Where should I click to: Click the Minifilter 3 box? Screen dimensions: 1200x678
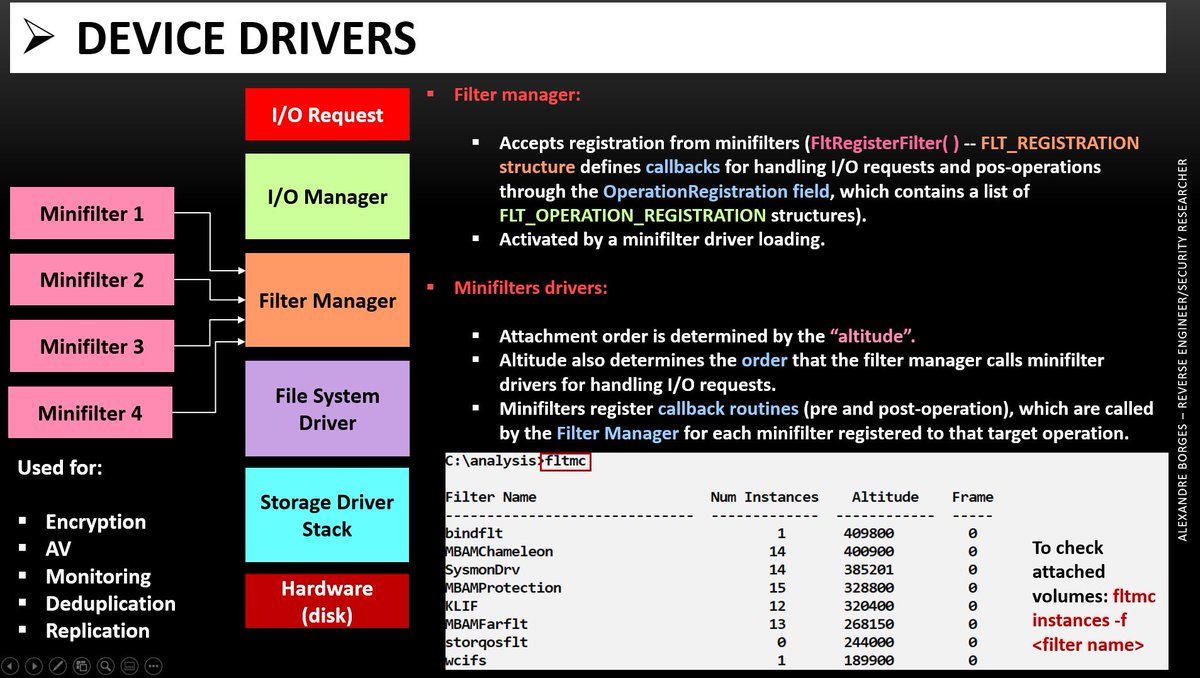[91, 346]
